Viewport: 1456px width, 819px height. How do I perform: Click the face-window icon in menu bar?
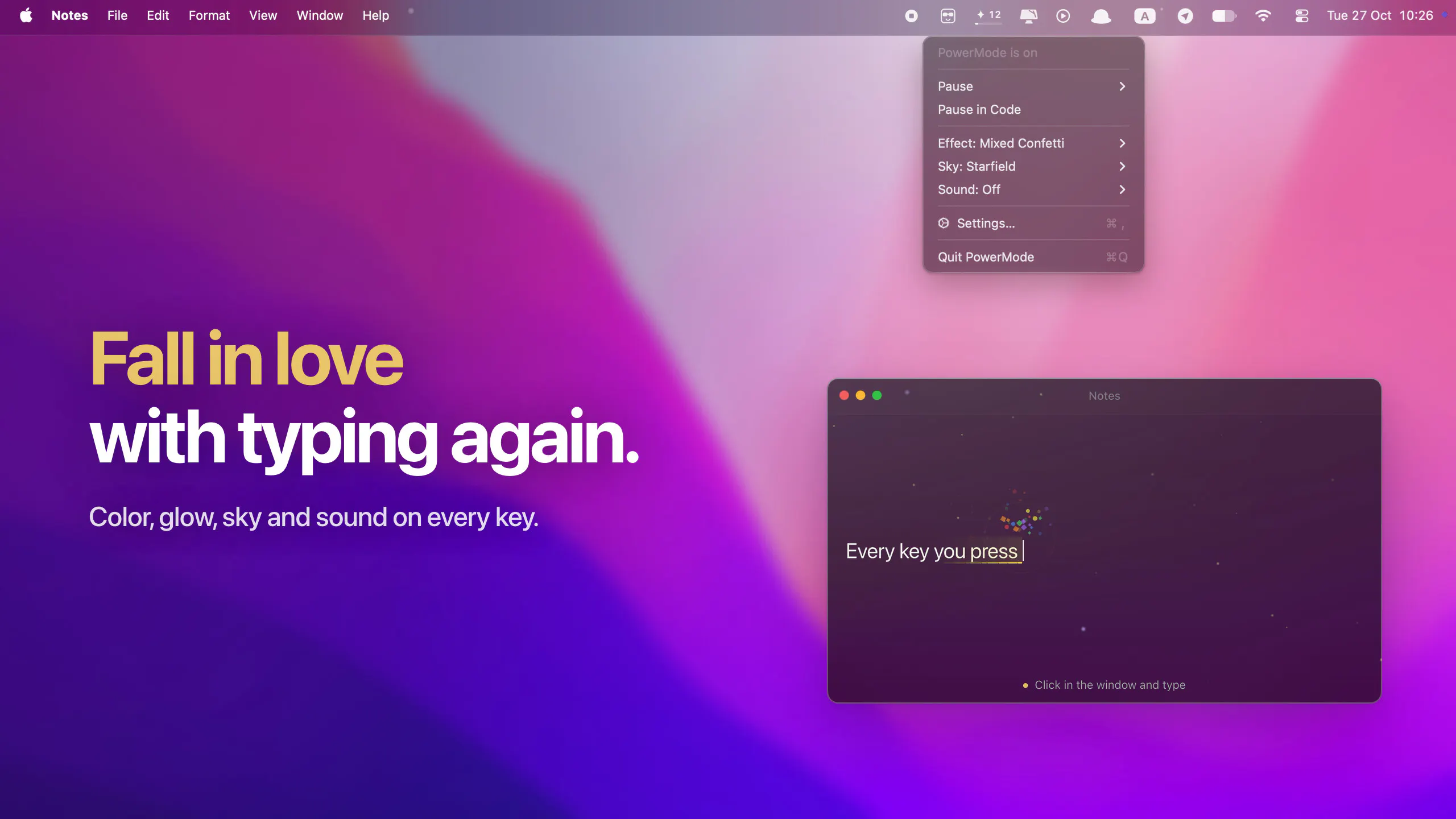tap(948, 16)
